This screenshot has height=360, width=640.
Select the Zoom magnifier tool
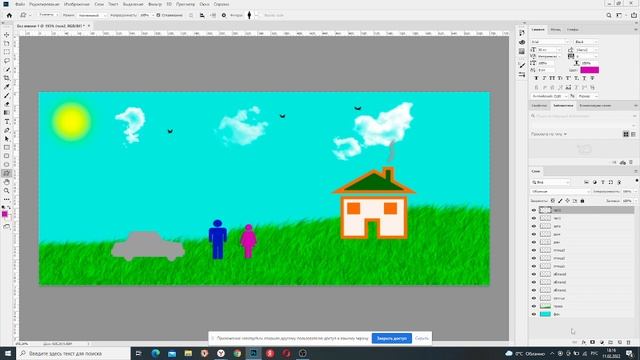tap(7, 191)
